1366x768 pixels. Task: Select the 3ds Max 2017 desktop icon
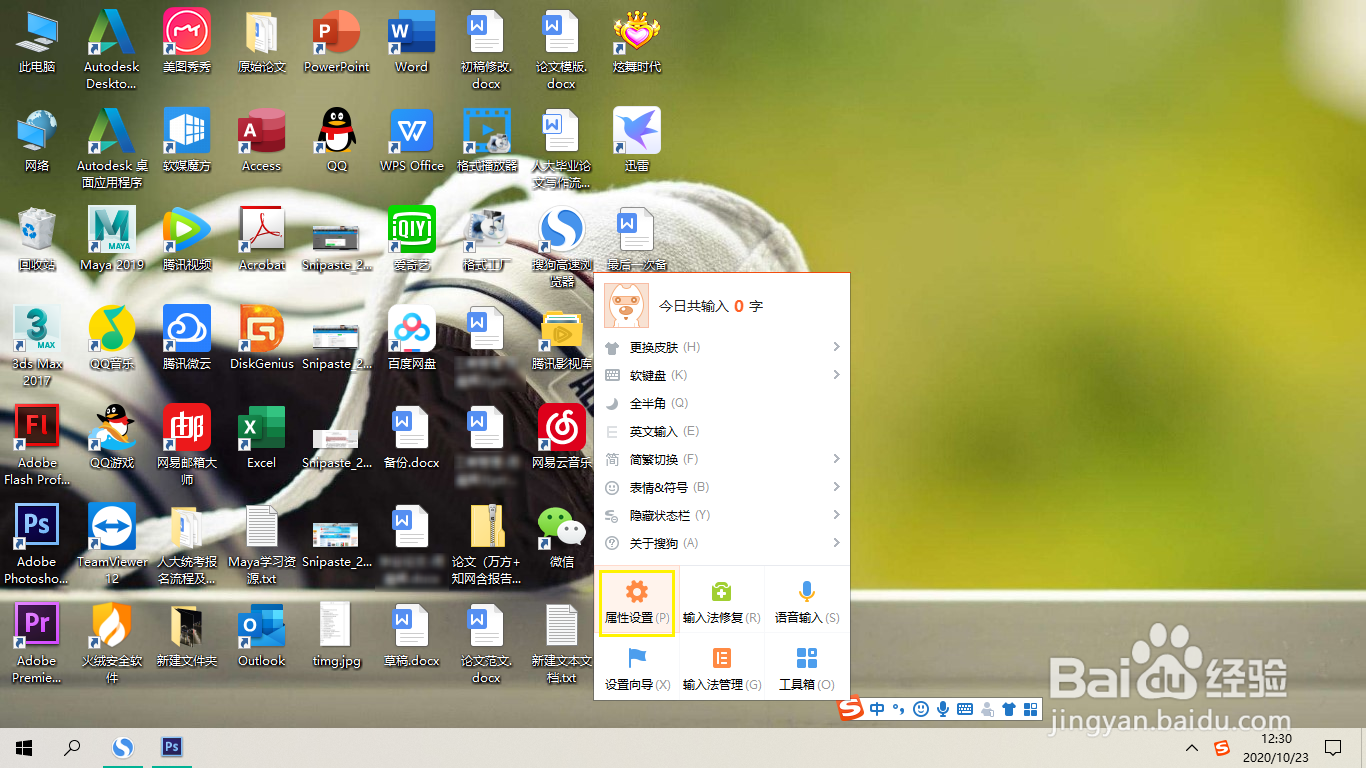tap(37, 346)
